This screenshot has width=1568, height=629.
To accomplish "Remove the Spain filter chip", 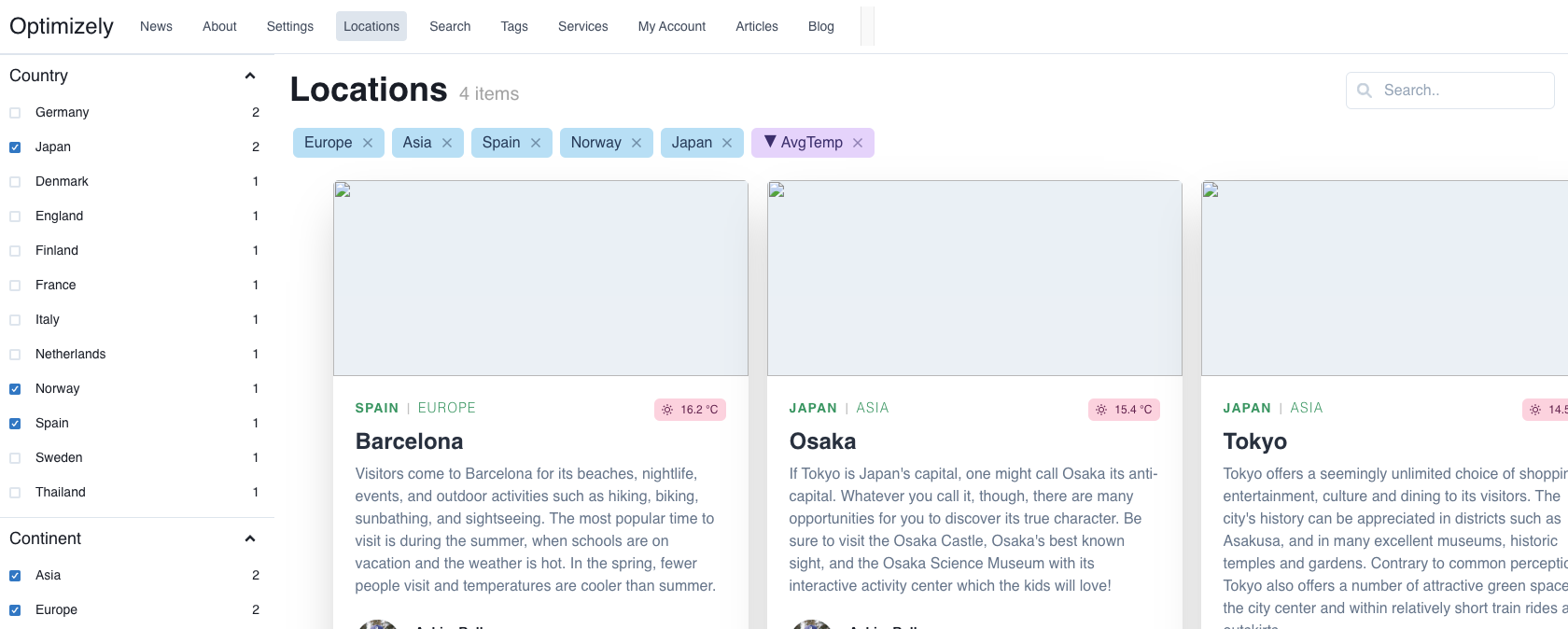I will coord(536,143).
